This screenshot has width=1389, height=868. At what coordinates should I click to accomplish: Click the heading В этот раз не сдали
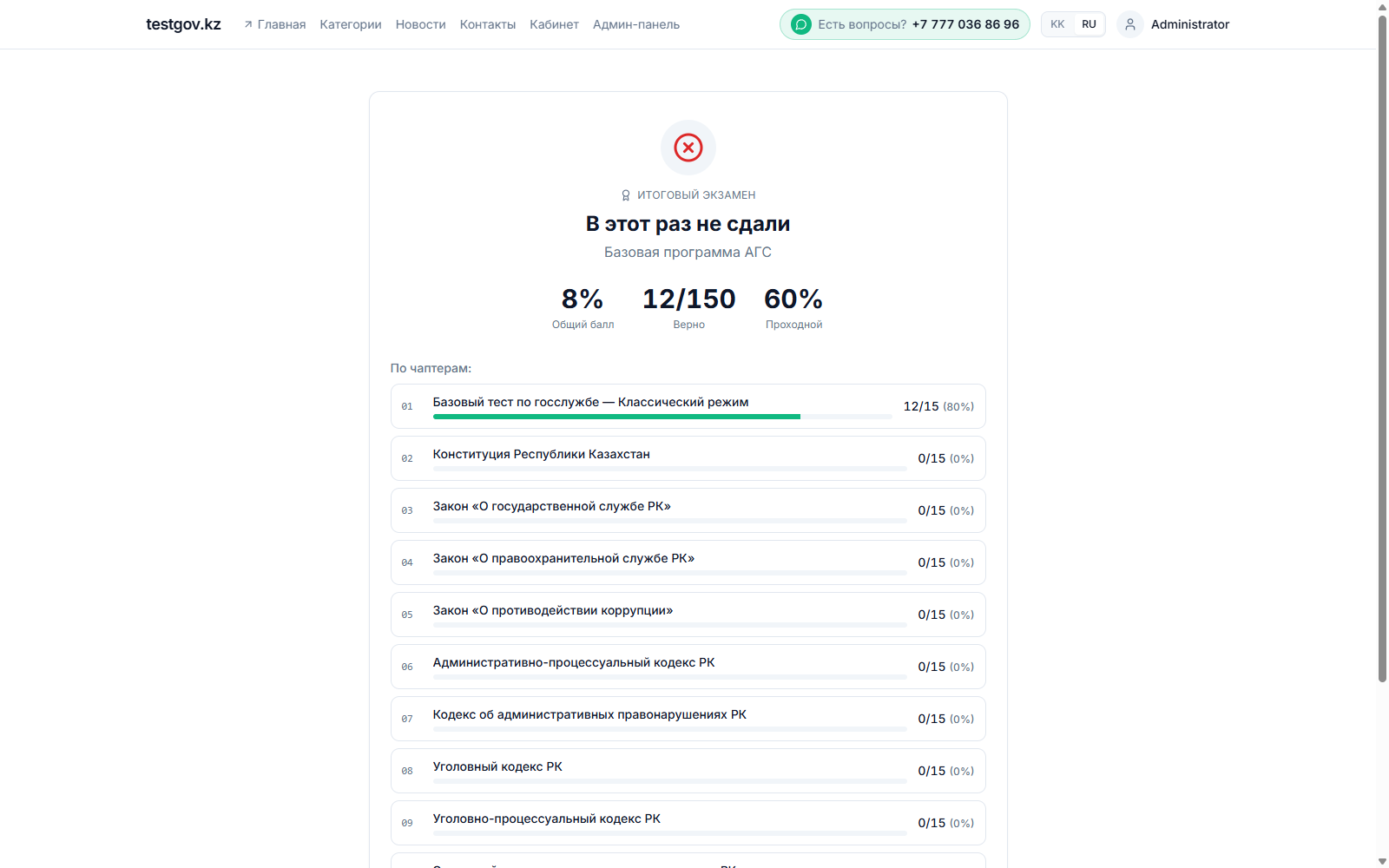click(x=688, y=224)
